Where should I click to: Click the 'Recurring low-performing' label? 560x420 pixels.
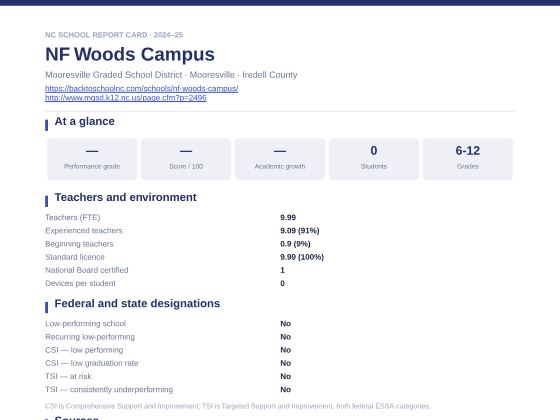pos(90,337)
